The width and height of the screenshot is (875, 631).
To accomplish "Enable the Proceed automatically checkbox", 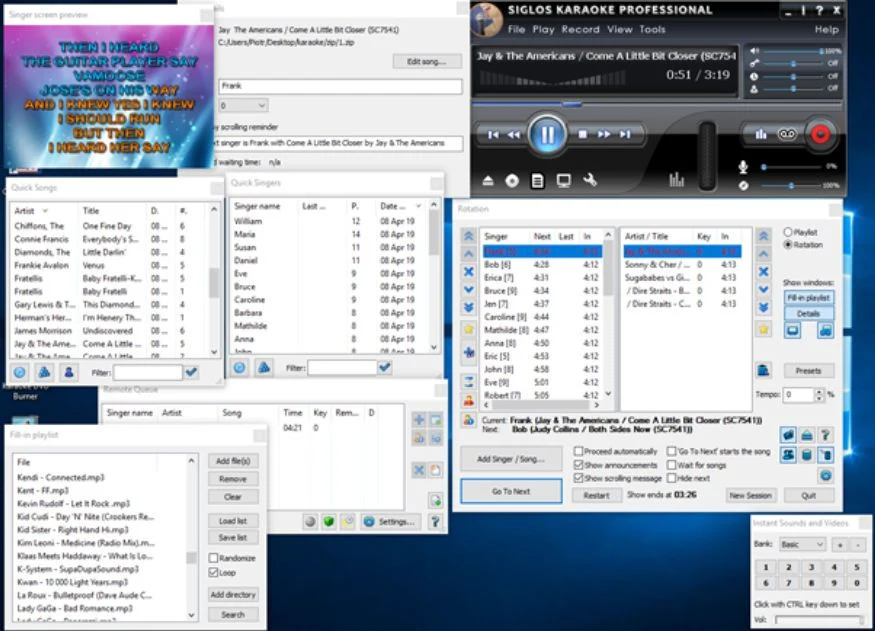I will tap(579, 451).
